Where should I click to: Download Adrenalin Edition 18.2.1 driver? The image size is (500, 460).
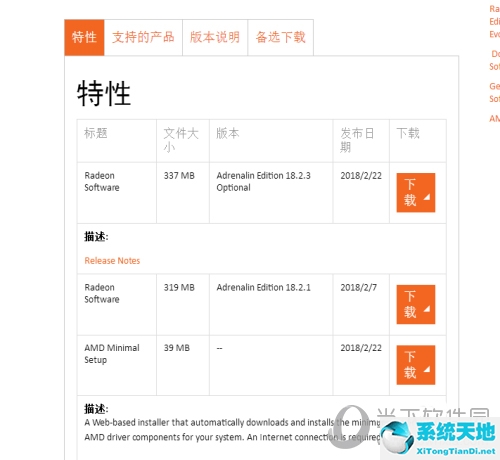pos(416,304)
